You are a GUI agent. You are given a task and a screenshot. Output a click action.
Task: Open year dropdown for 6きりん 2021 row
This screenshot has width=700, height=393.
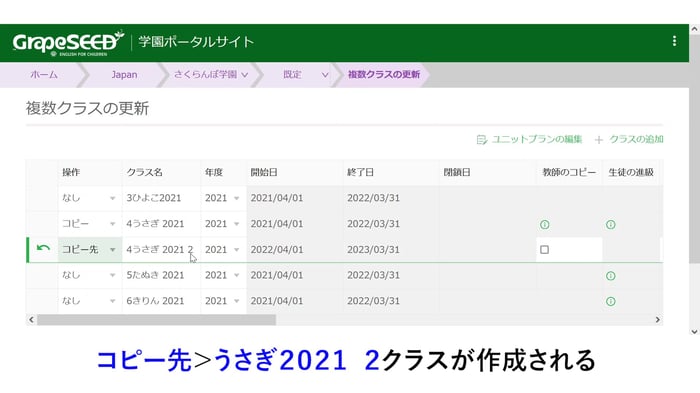click(237, 301)
